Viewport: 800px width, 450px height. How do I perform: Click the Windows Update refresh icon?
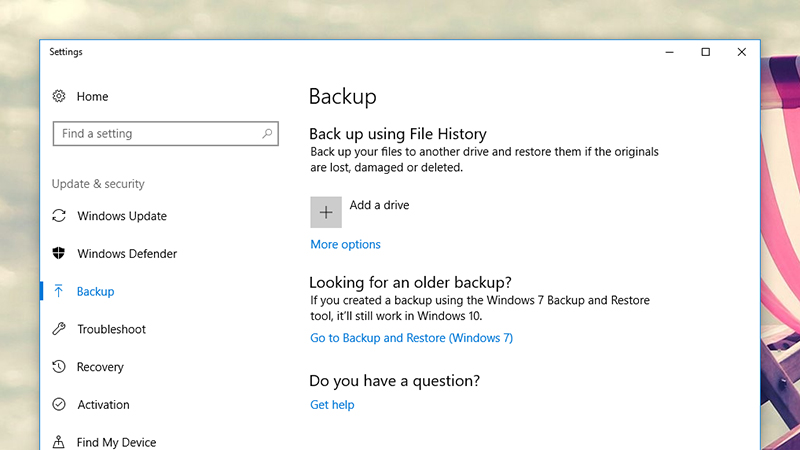pyautogui.click(x=59, y=216)
